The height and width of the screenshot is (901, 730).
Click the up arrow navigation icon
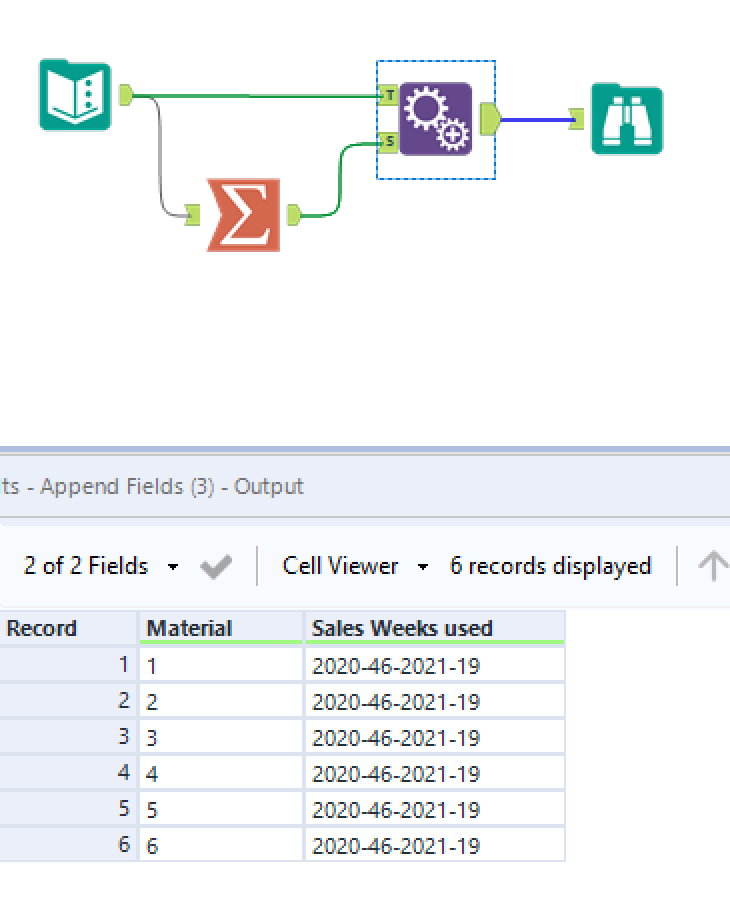(712, 567)
